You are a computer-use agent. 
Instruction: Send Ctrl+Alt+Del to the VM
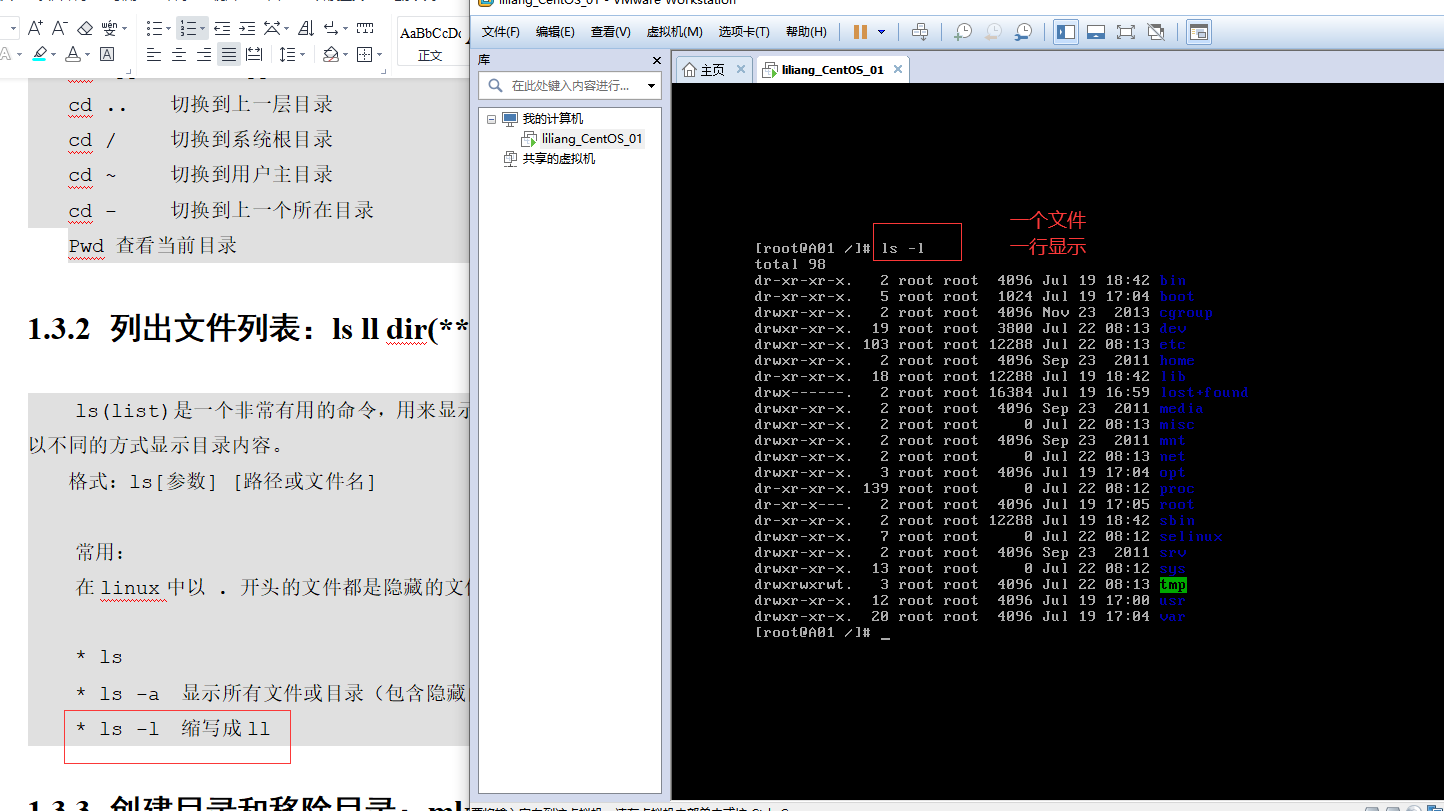click(x=920, y=32)
